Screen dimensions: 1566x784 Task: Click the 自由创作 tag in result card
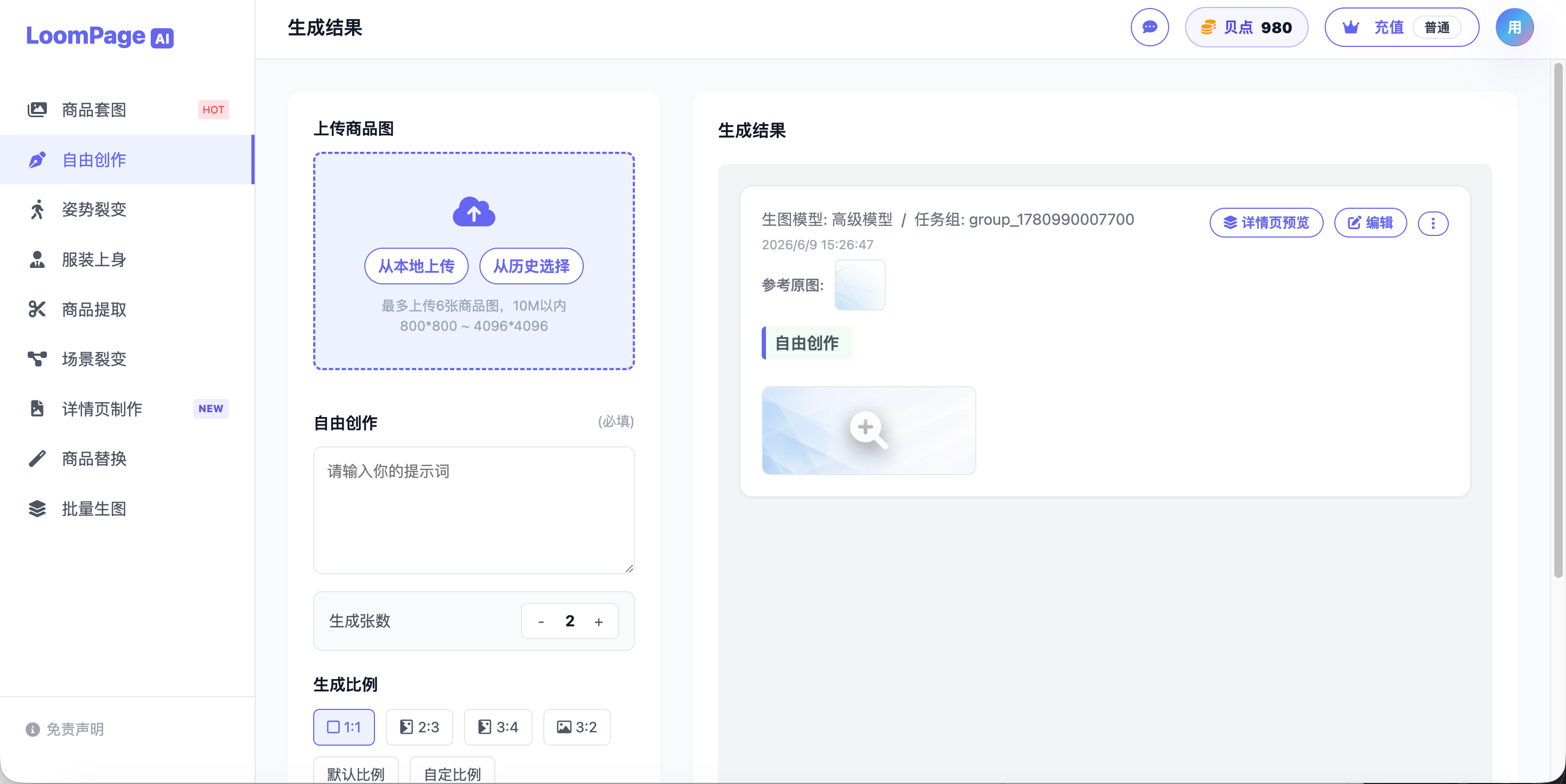[807, 343]
